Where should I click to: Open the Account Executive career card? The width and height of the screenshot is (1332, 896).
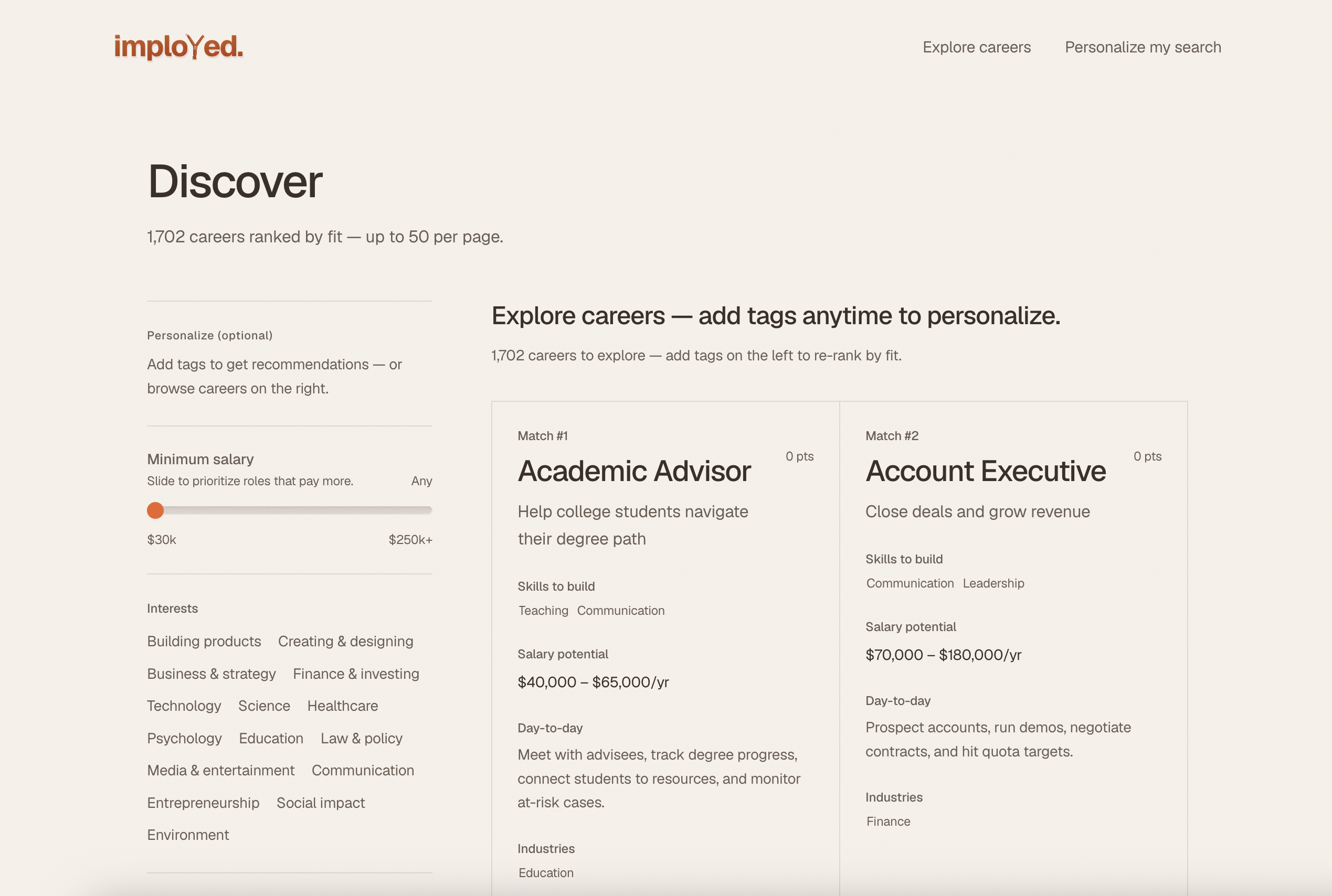click(1013, 648)
